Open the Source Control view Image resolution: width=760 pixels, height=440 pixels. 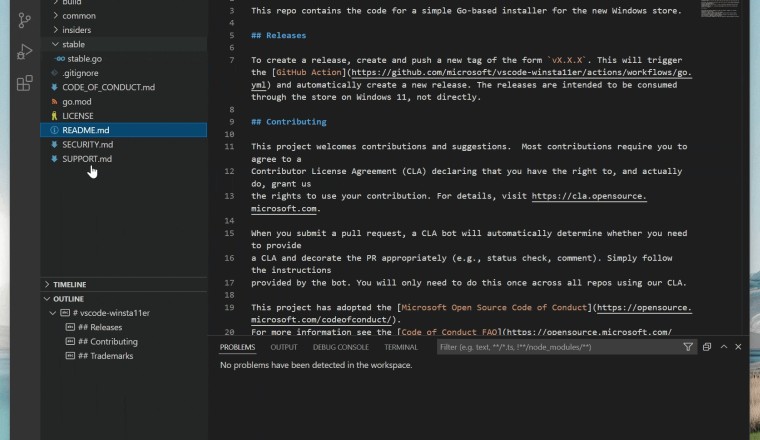[x=24, y=20]
